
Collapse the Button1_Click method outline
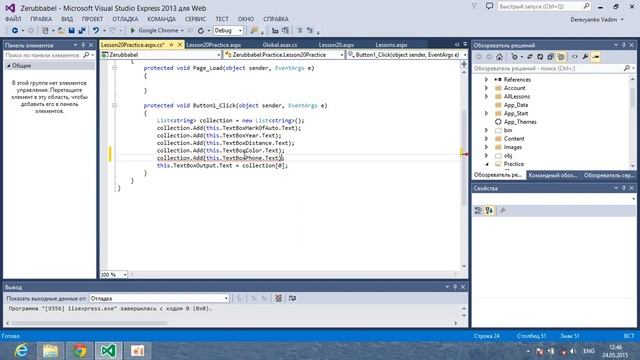pos(115,105)
